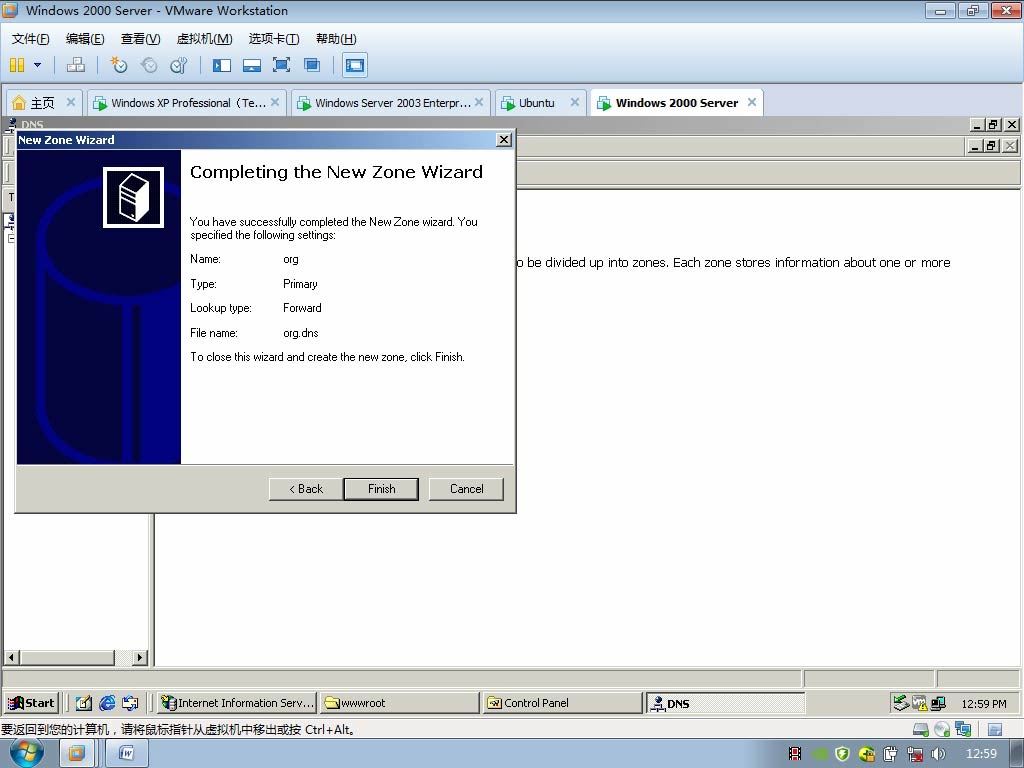The height and width of the screenshot is (768, 1024).
Task: Open the 编辑(E) menu
Action: click(x=85, y=39)
